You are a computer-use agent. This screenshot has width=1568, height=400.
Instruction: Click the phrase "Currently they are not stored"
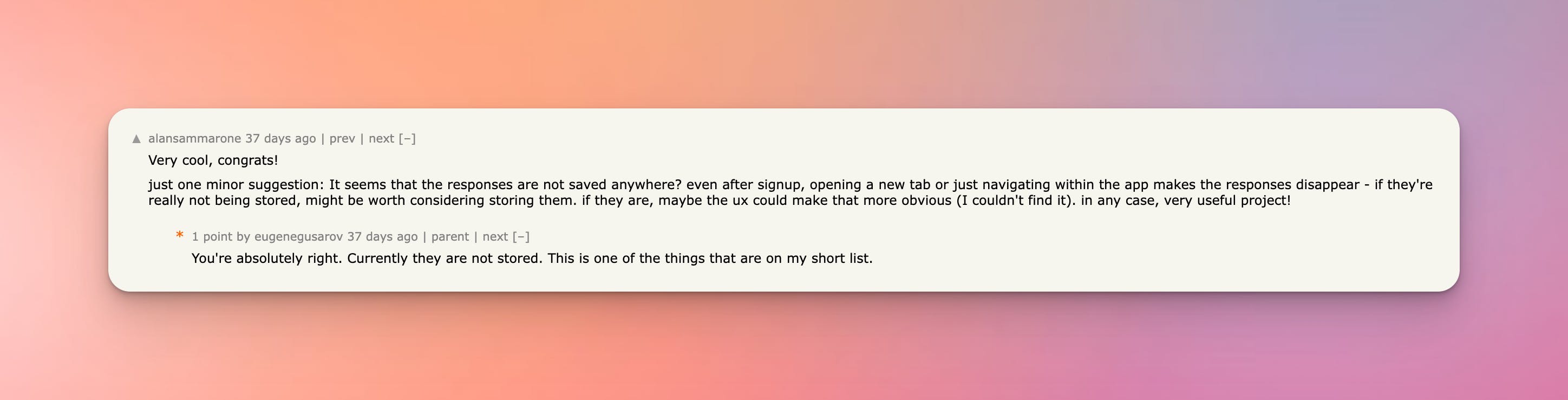coord(444,259)
